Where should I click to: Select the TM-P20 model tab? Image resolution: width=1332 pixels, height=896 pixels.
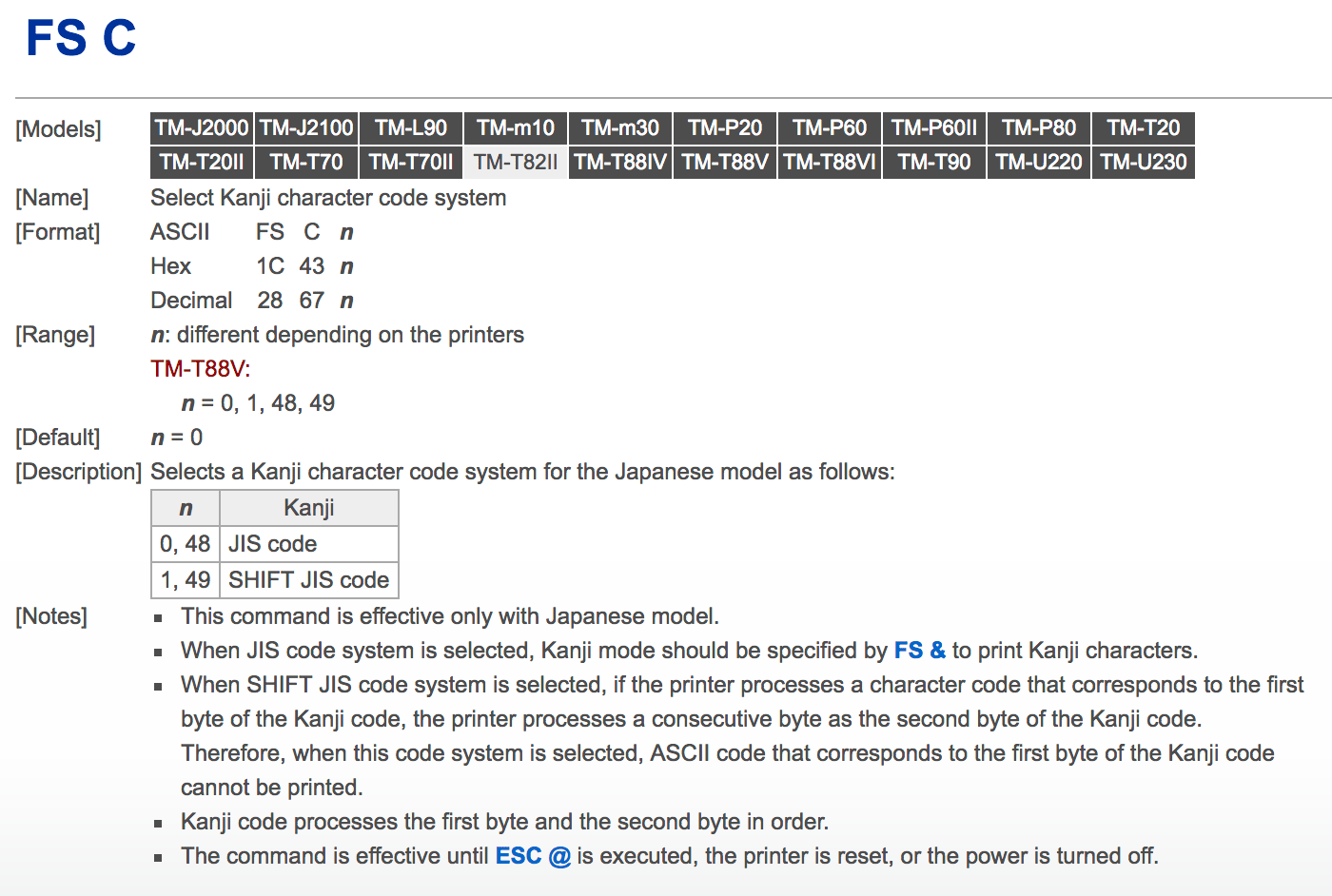coord(725,128)
